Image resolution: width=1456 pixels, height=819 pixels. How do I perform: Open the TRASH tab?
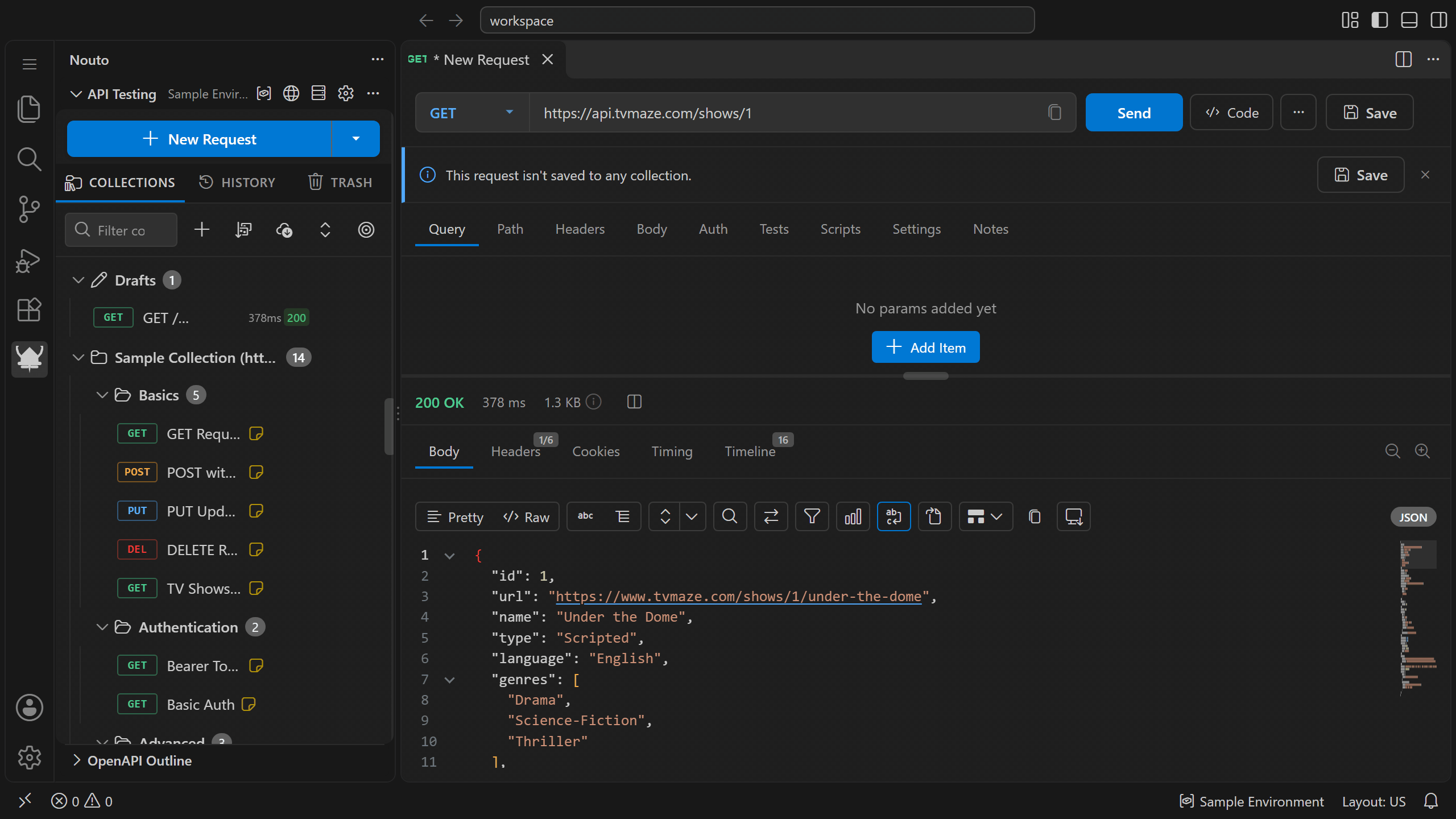340,183
